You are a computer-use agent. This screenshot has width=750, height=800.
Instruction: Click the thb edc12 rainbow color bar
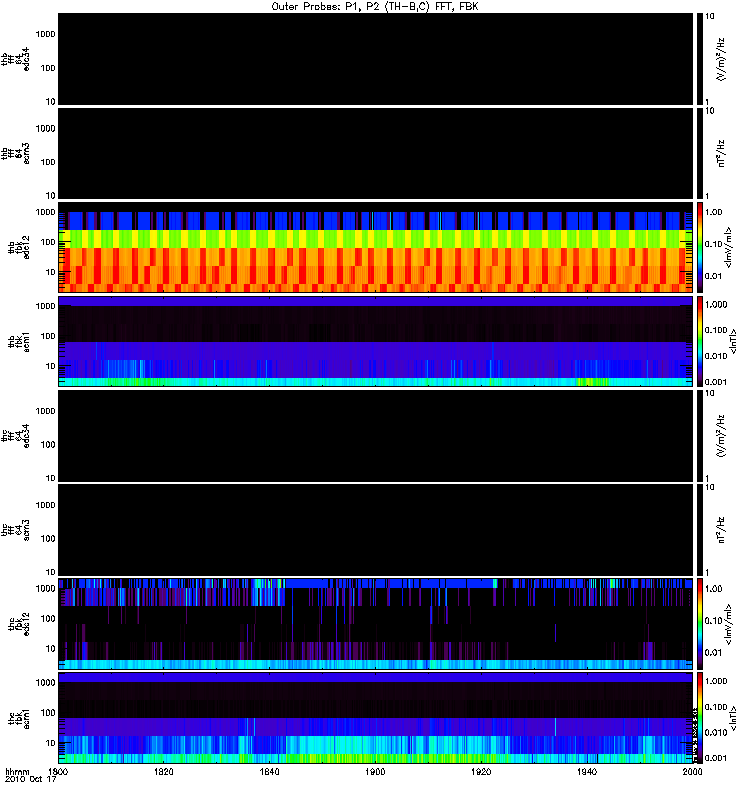pyautogui.click(x=700, y=247)
